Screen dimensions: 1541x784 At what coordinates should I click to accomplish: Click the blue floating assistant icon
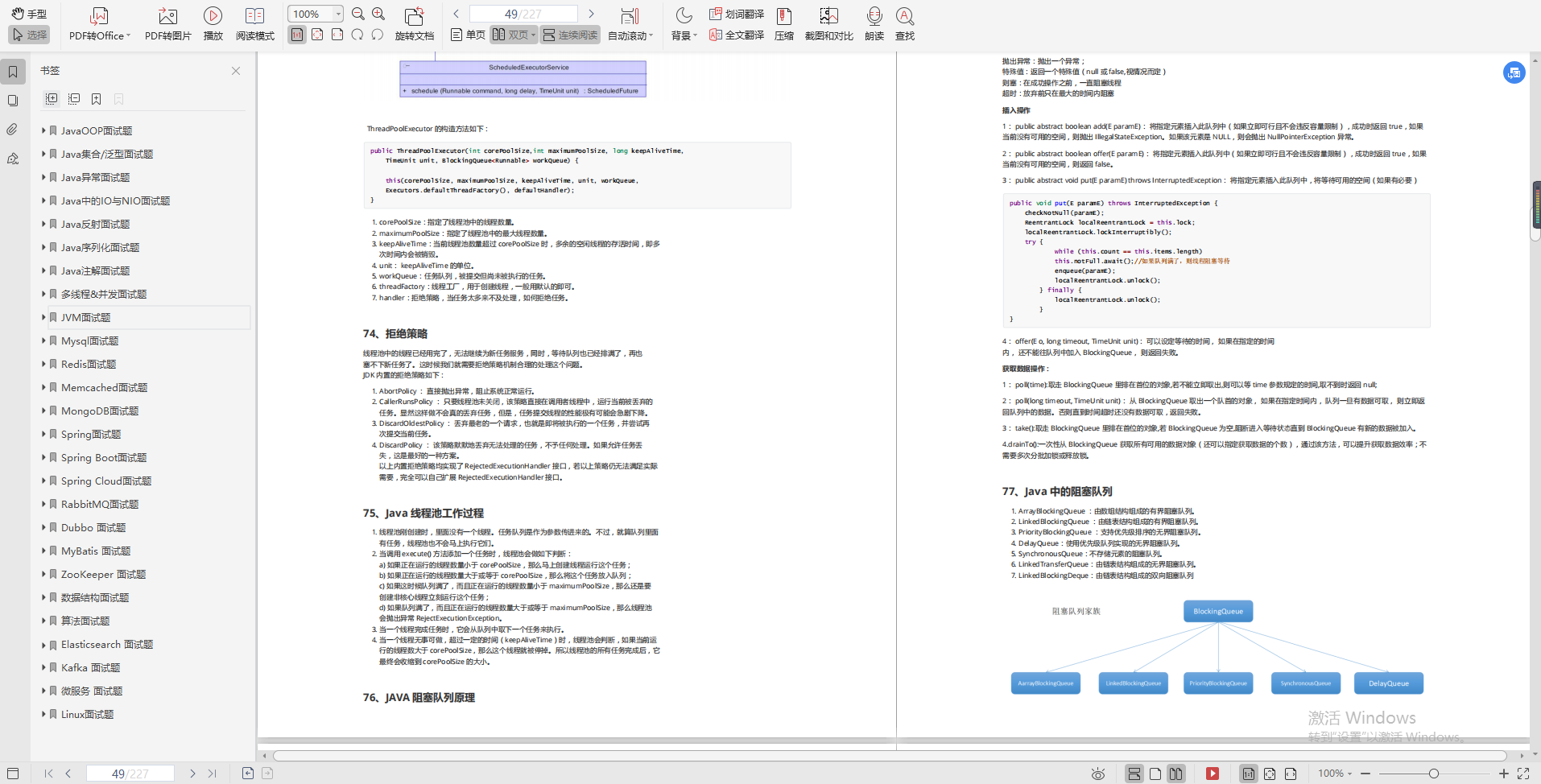pyautogui.click(x=1514, y=72)
